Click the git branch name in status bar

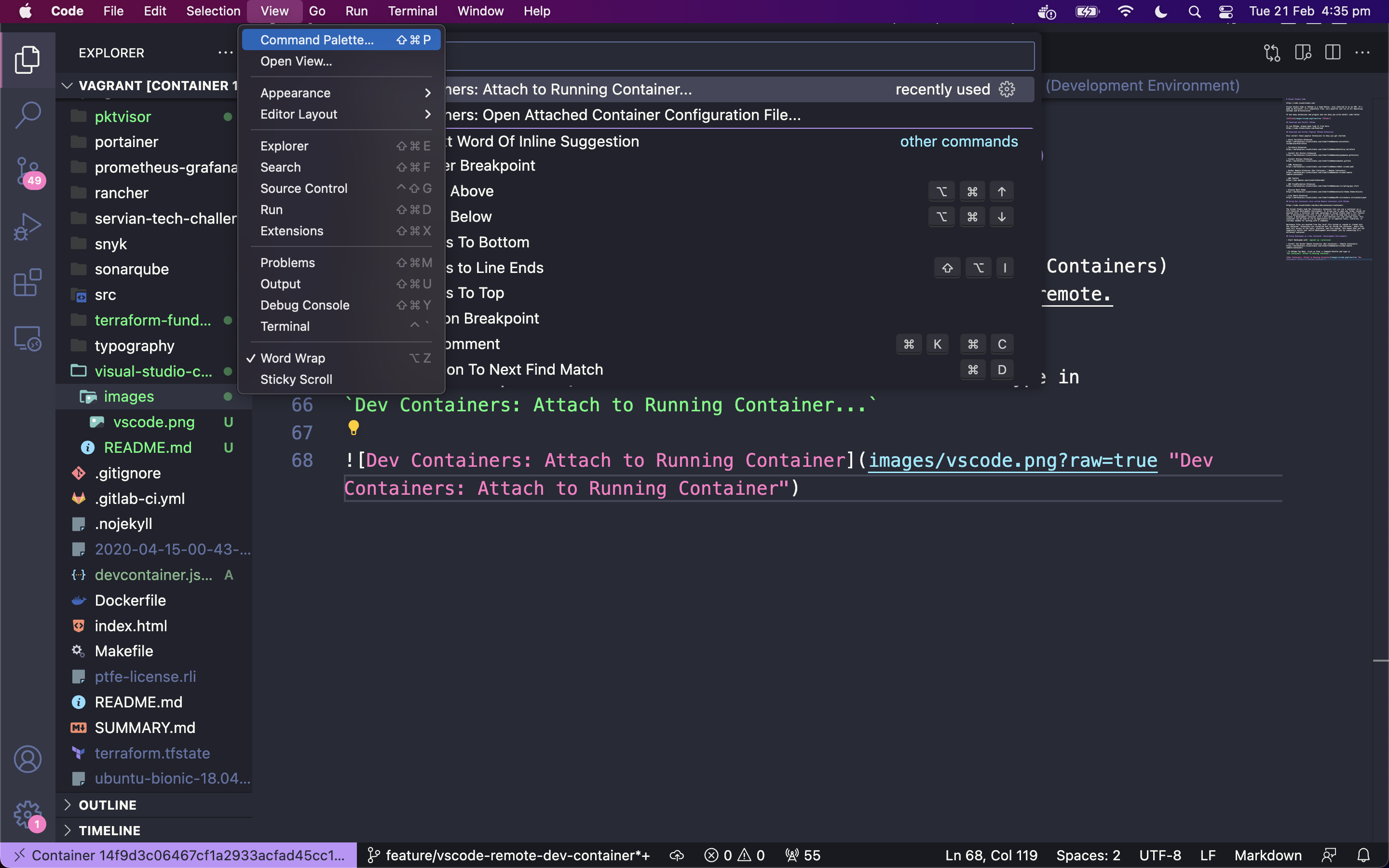pyautogui.click(x=517, y=855)
